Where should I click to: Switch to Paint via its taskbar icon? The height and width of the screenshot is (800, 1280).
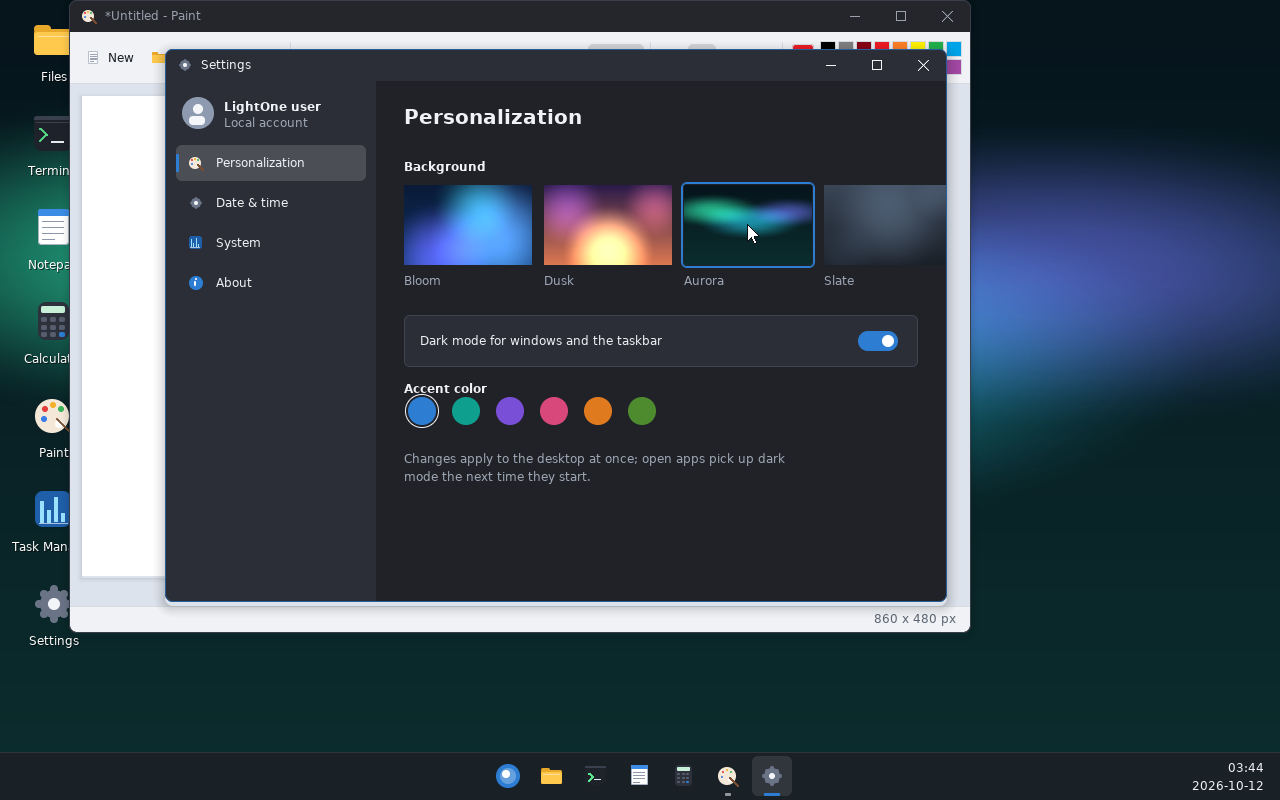[x=727, y=776]
